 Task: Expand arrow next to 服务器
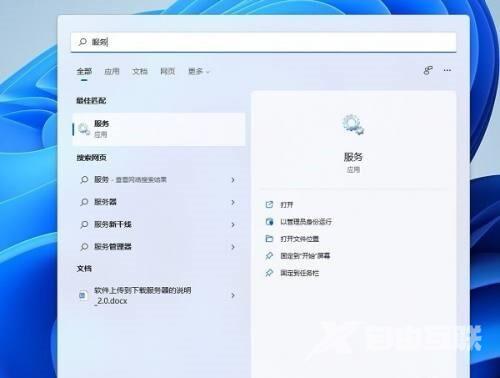(x=233, y=202)
